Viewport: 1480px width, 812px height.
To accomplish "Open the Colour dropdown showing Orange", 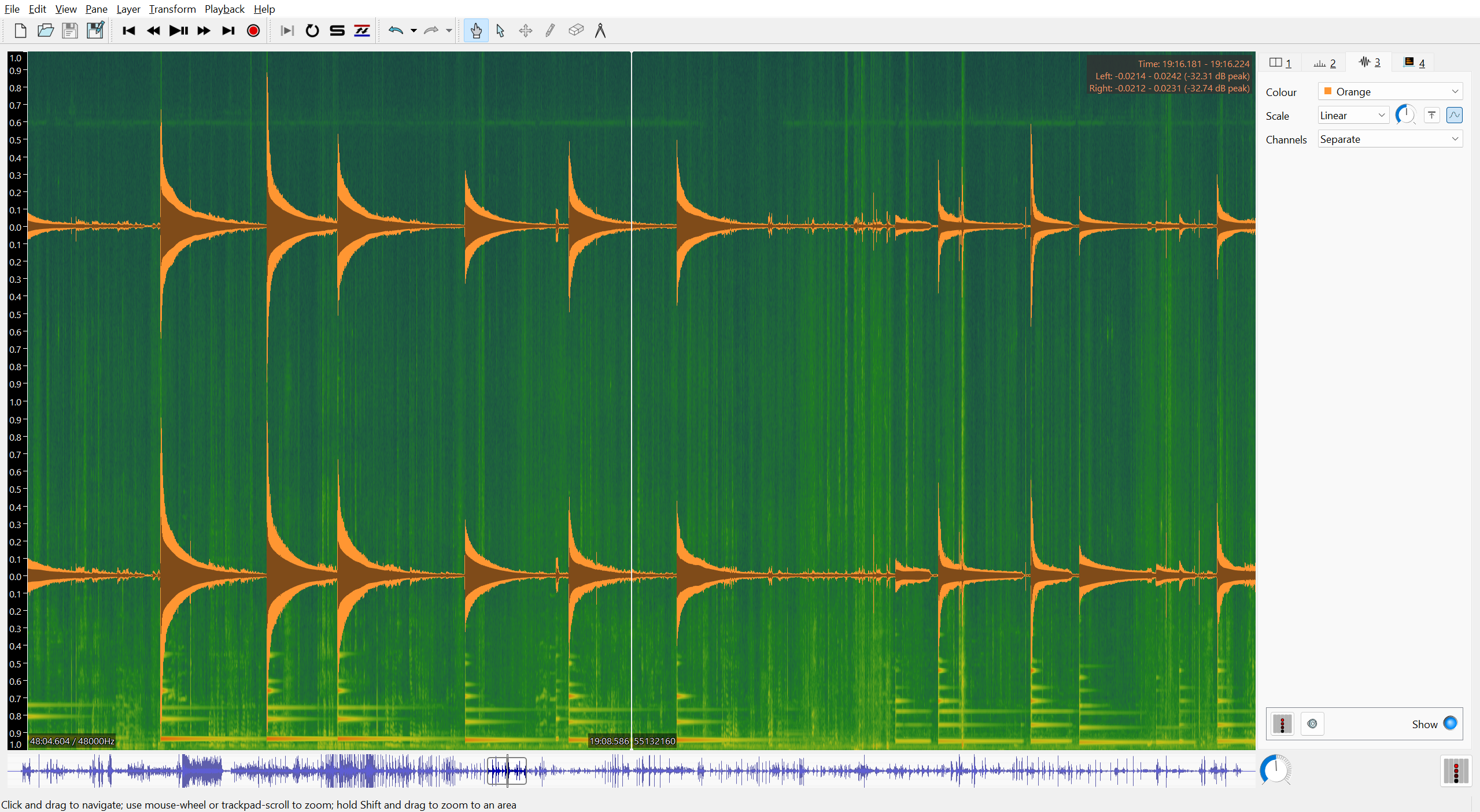I will pyautogui.click(x=1389, y=91).
